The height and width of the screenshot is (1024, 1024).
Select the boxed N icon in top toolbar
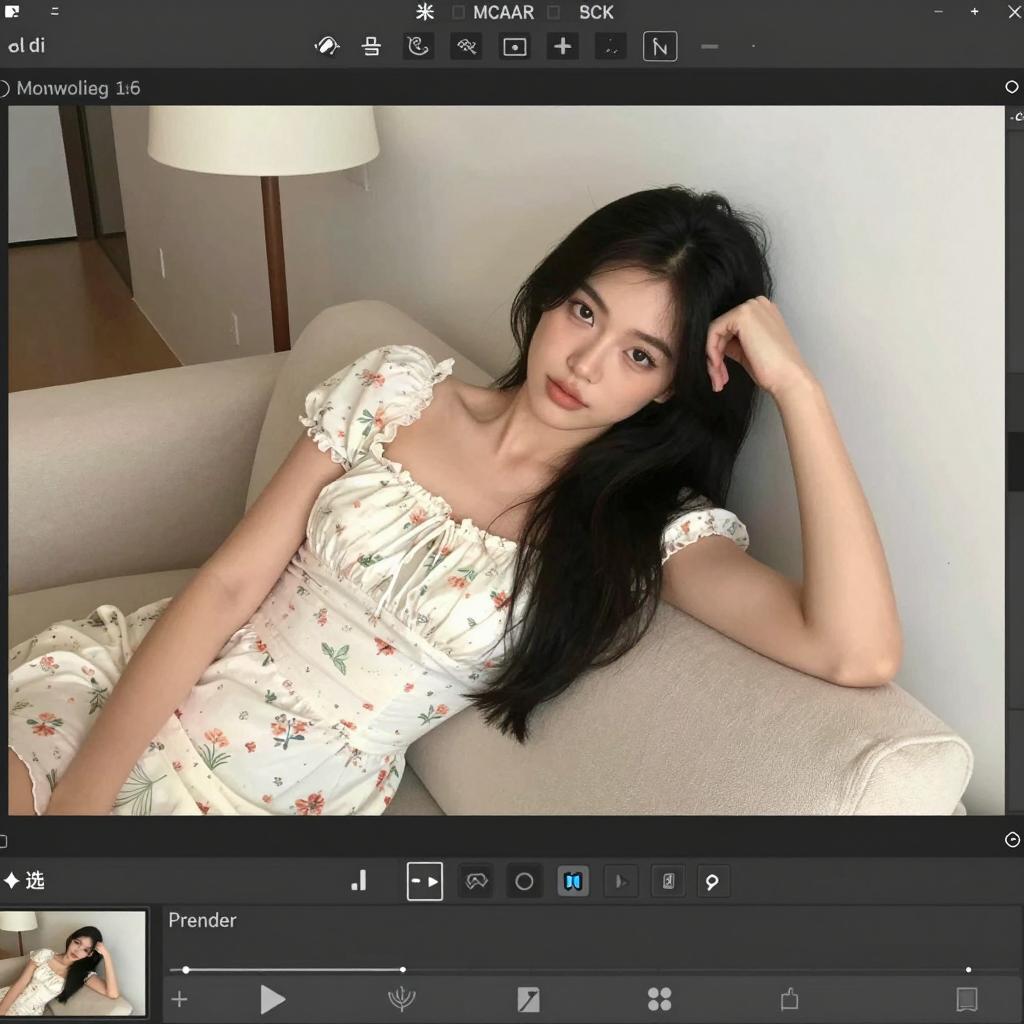pyautogui.click(x=660, y=46)
